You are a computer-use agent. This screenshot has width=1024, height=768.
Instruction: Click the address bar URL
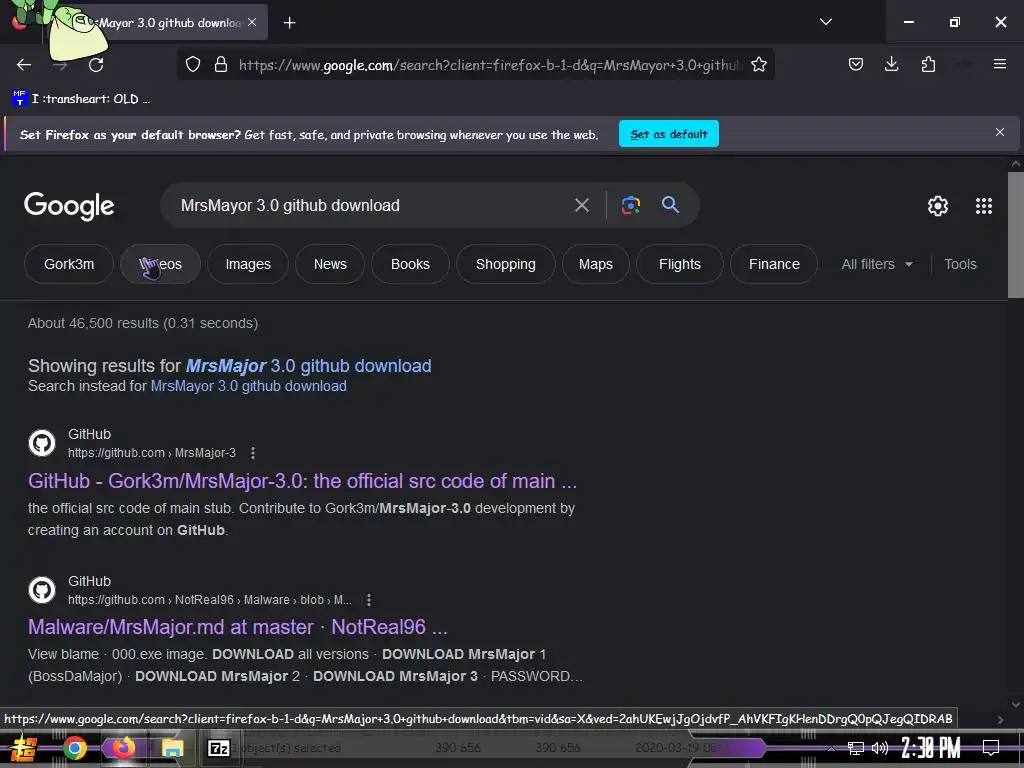pos(490,65)
